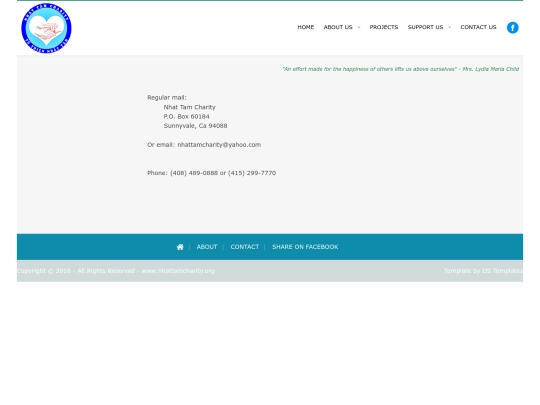Click the 'Nhat Tam Charity' address line
This screenshot has height=405, width=540.
click(x=189, y=107)
